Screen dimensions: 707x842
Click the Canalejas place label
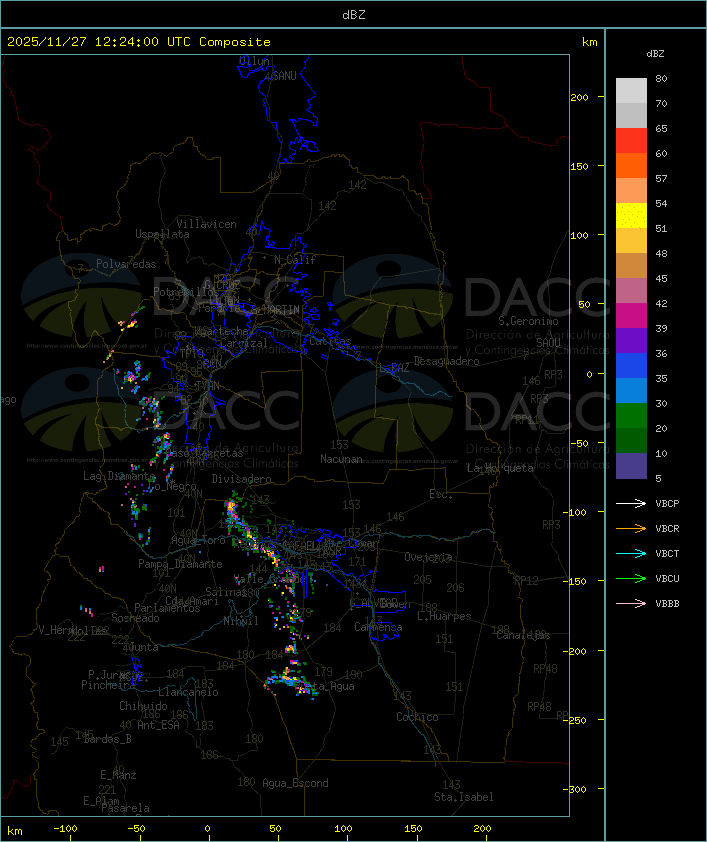coord(523,635)
